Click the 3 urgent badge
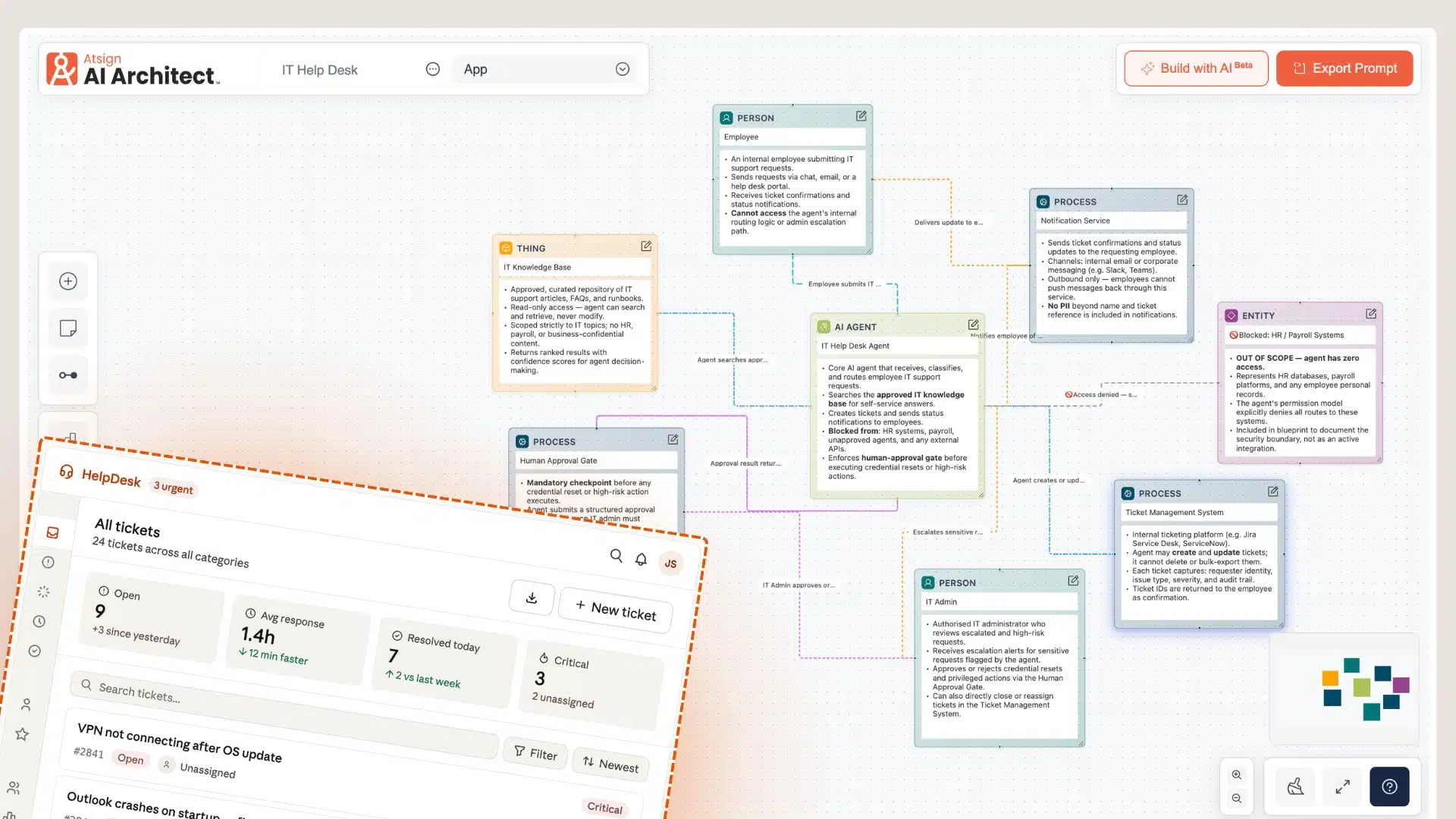 coord(173,488)
